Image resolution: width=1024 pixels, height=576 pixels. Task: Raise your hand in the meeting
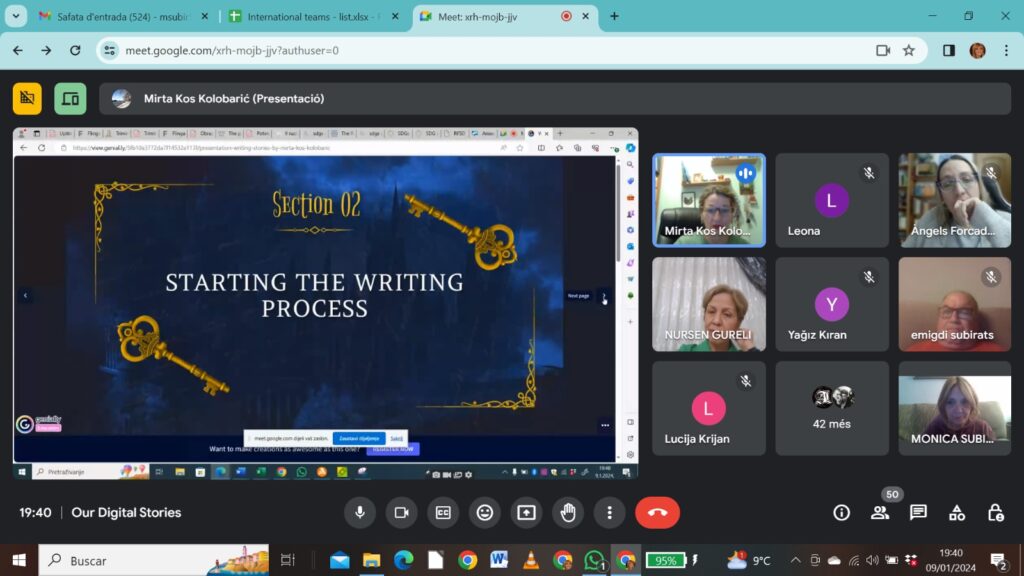click(x=568, y=512)
